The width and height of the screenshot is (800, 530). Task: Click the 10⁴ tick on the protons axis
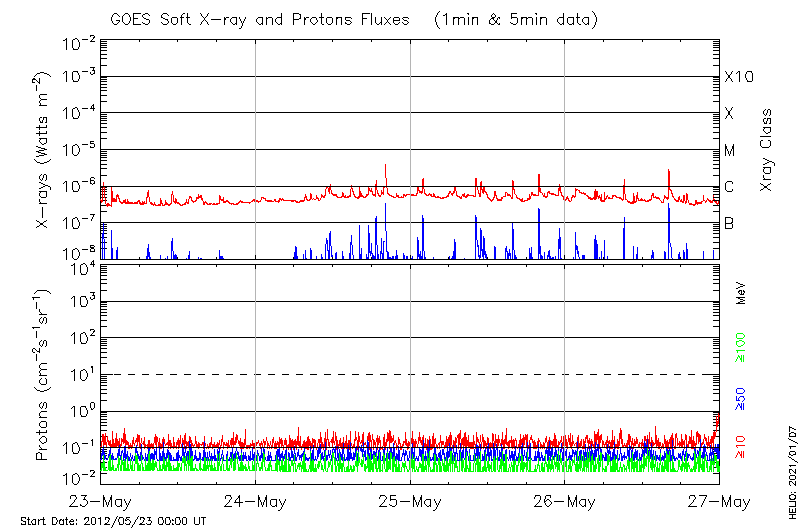click(82, 267)
